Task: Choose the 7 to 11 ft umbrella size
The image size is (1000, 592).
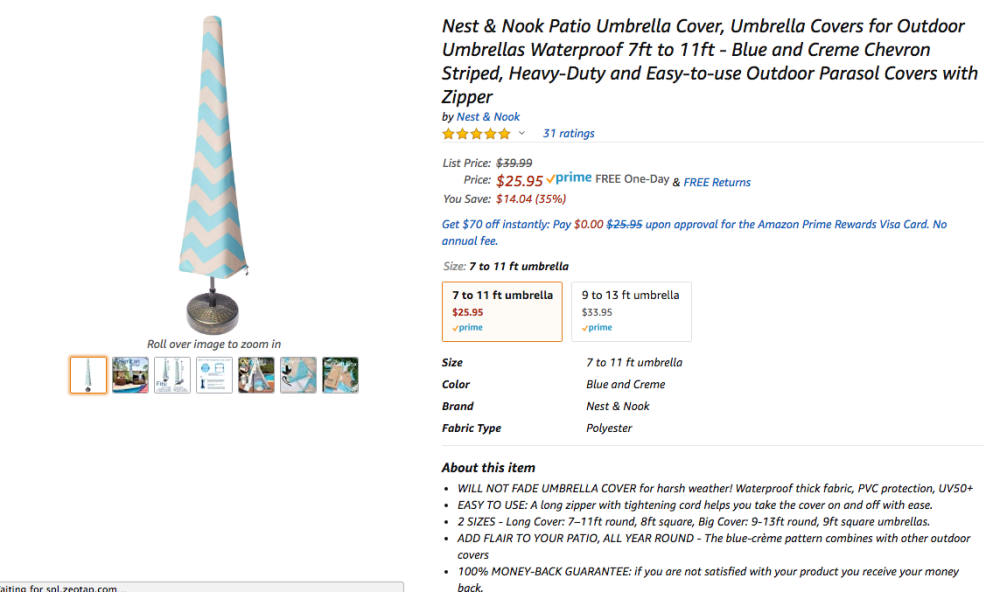Action: point(502,311)
